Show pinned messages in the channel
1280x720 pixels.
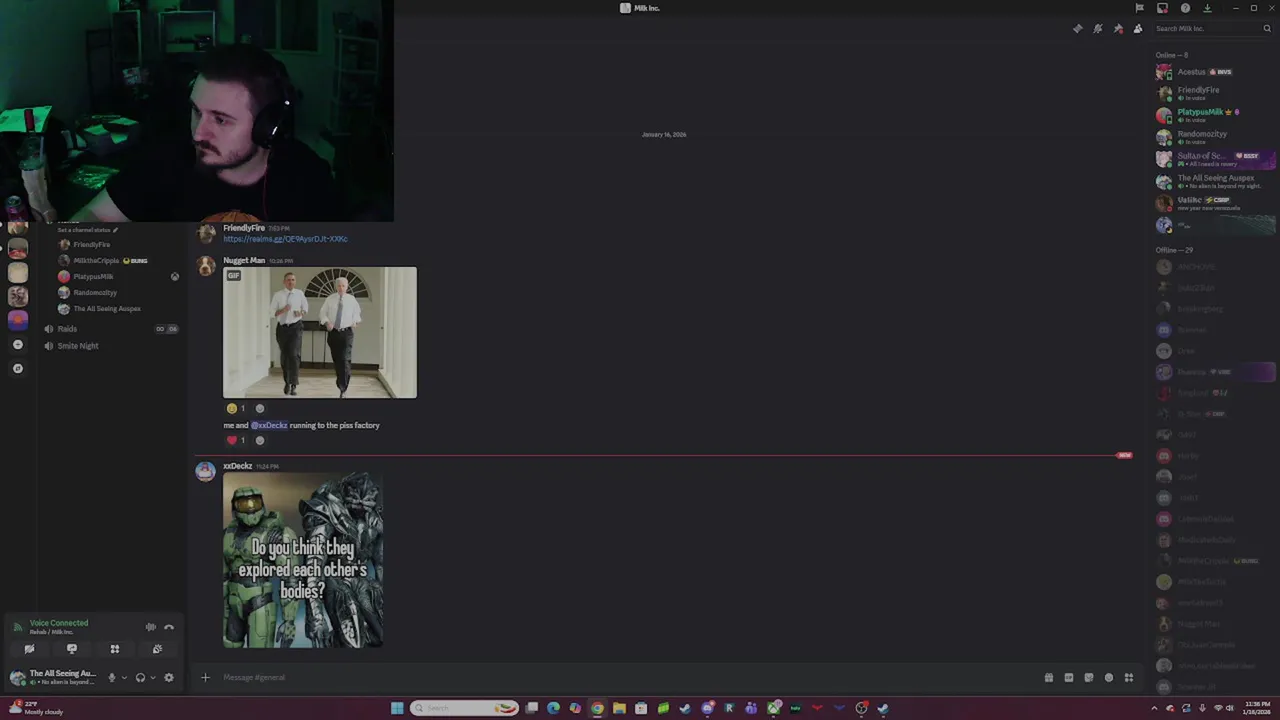click(x=1118, y=29)
